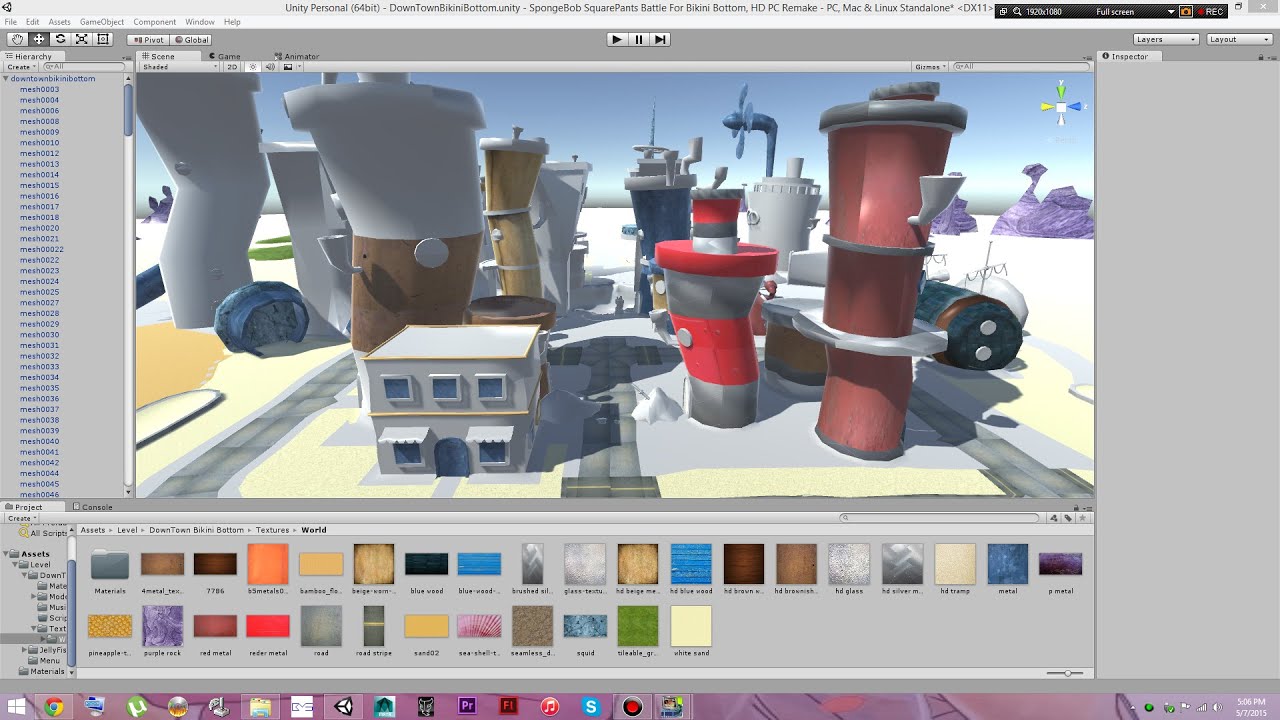Toggle Global/Local handle rotation
The image size is (1280, 720).
191,40
